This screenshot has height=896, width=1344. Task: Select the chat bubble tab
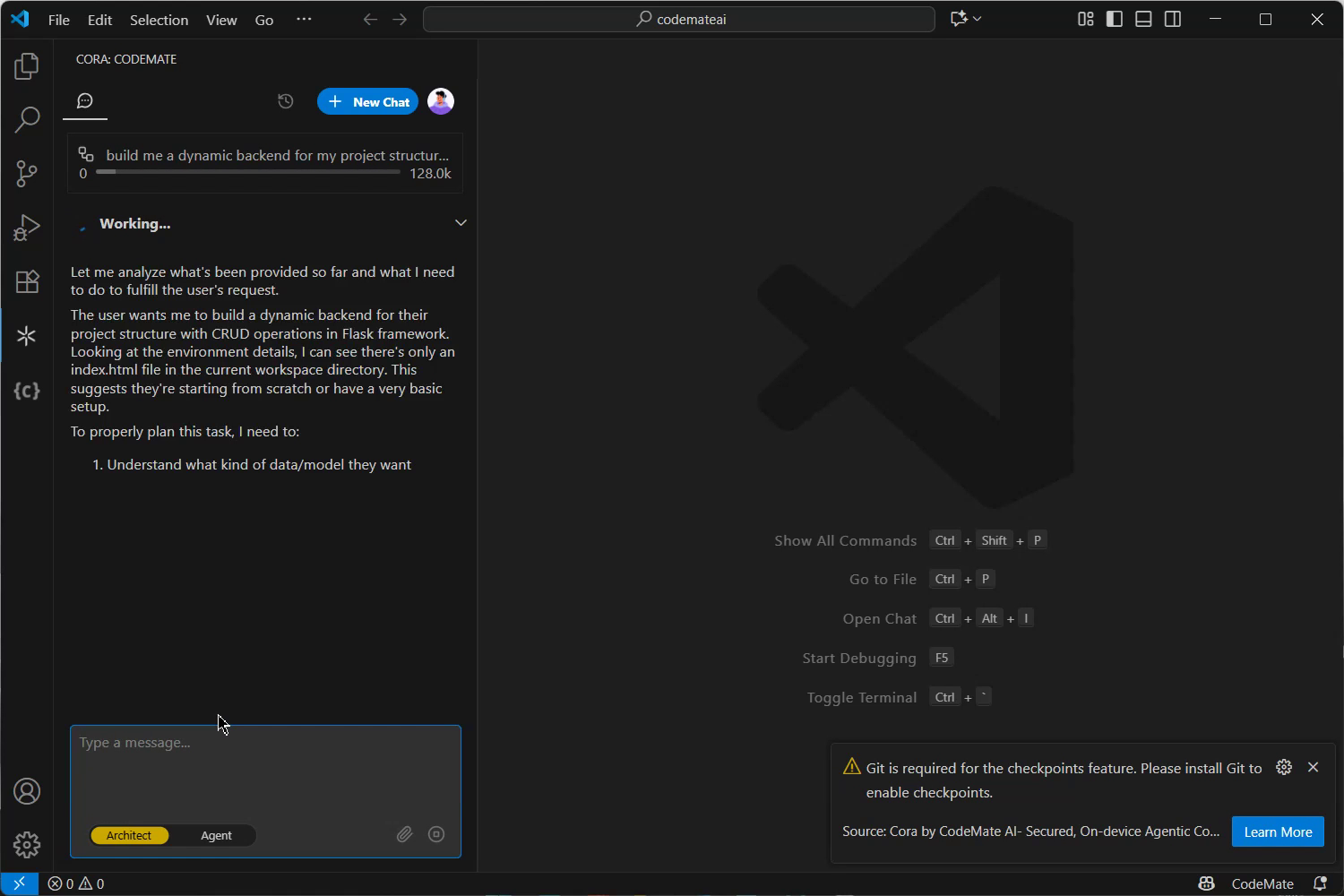point(85,101)
